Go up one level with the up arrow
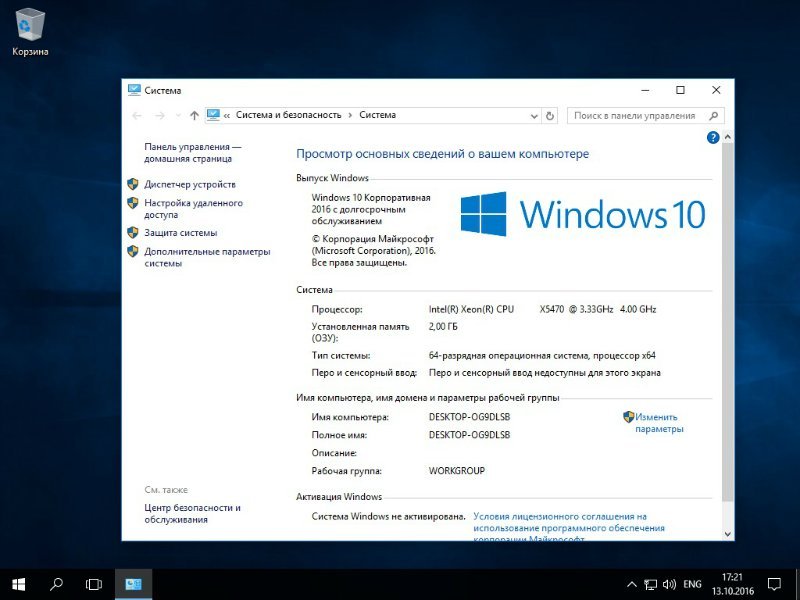 tap(194, 116)
